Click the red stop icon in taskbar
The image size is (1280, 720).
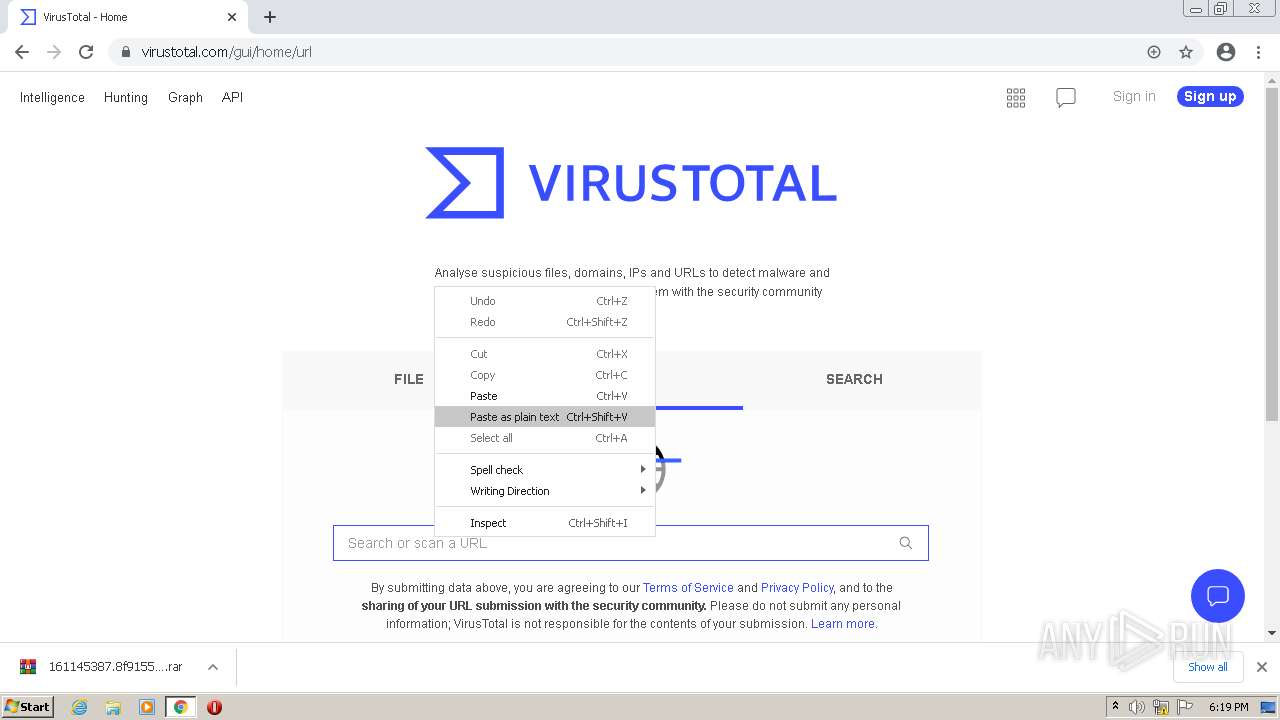click(x=214, y=707)
